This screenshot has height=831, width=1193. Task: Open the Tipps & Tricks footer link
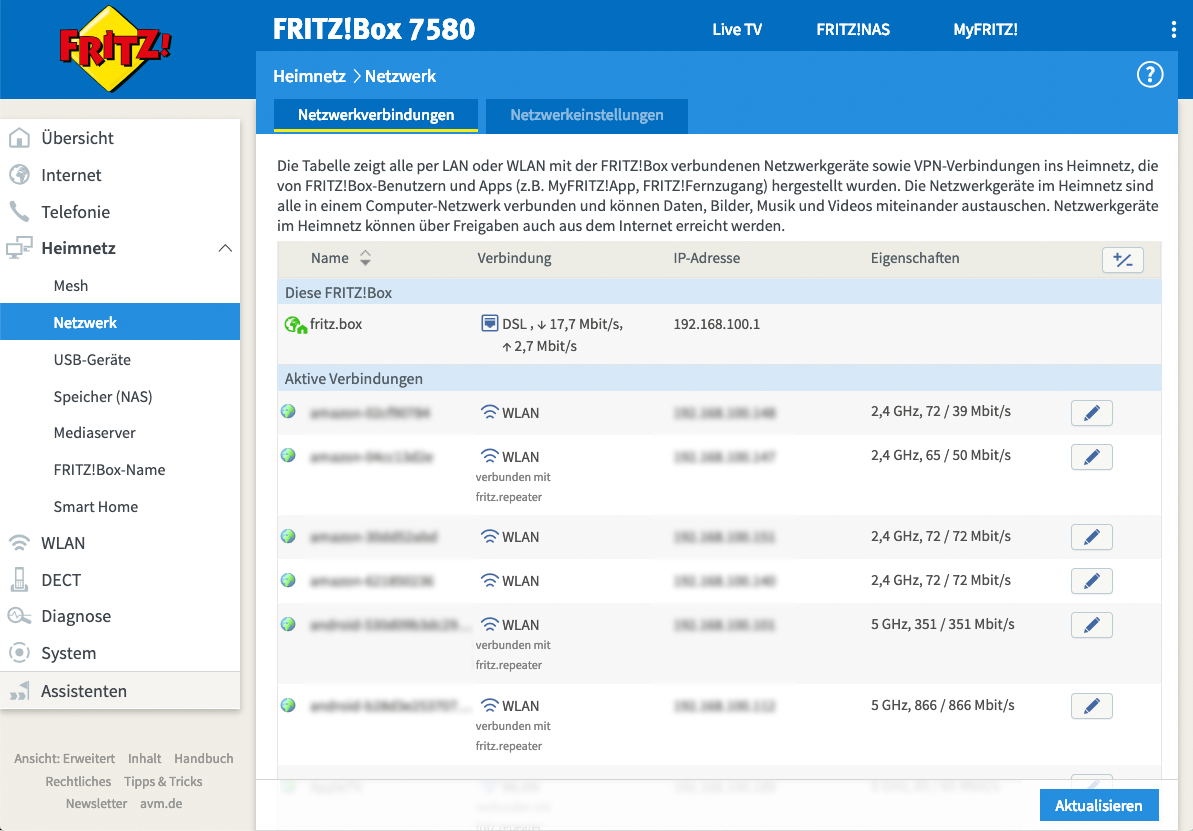(163, 782)
